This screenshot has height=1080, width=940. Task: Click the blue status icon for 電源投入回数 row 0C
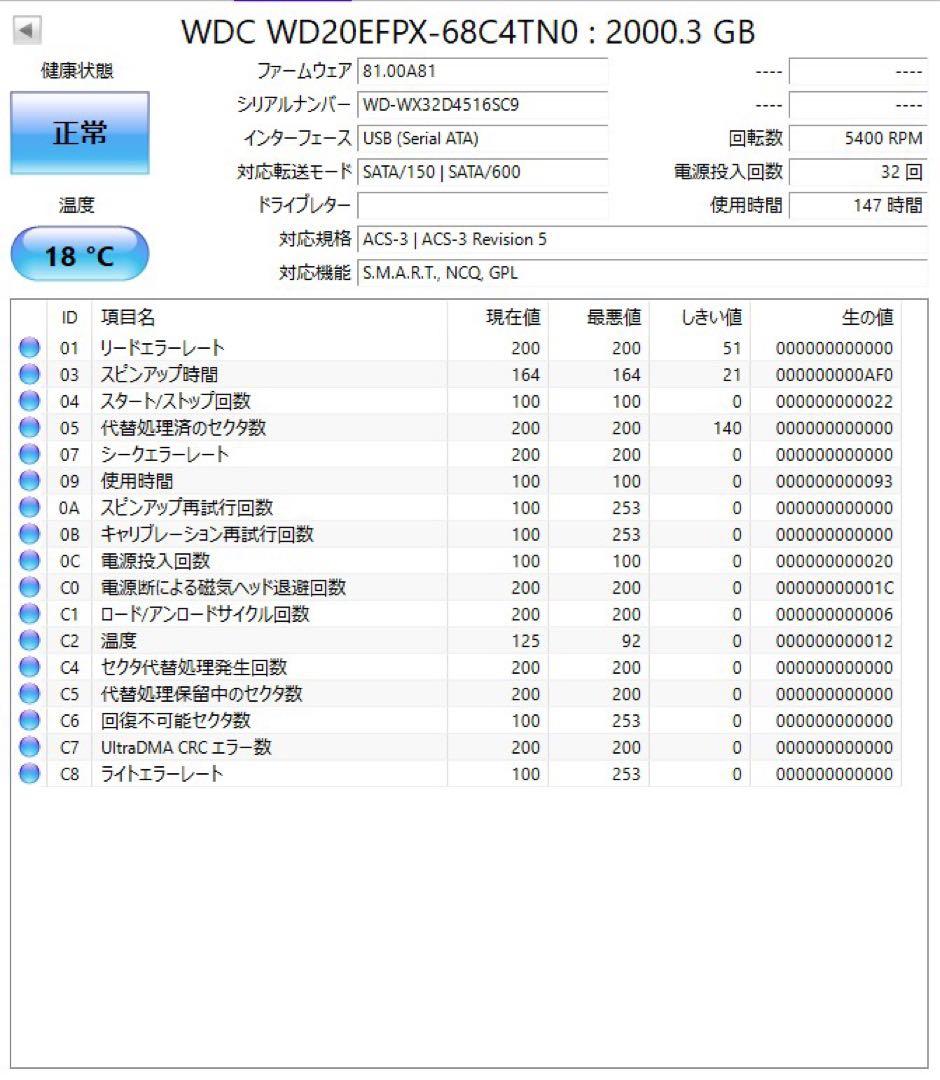coord(28,561)
